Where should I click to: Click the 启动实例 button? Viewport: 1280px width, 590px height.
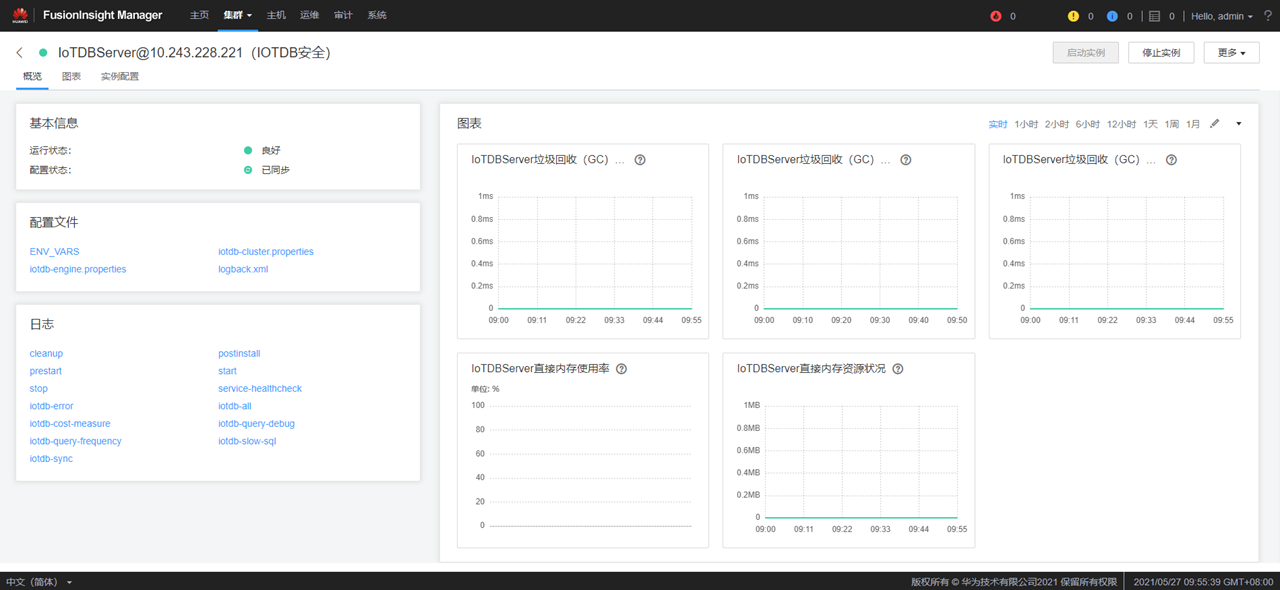tap(1086, 53)
